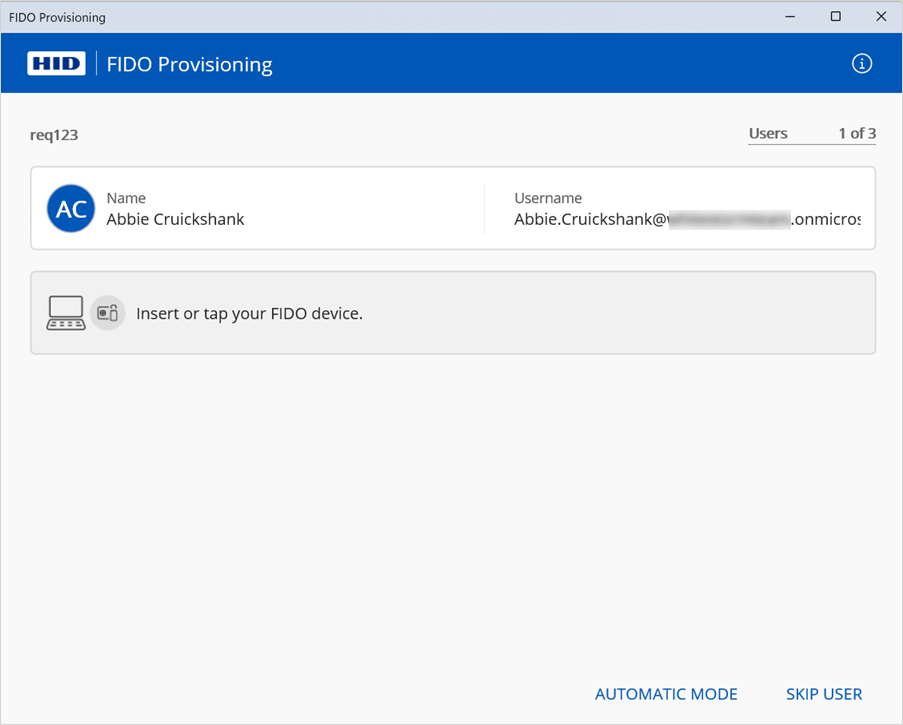
Task: Click the Users label
Action: pos(768,134)
